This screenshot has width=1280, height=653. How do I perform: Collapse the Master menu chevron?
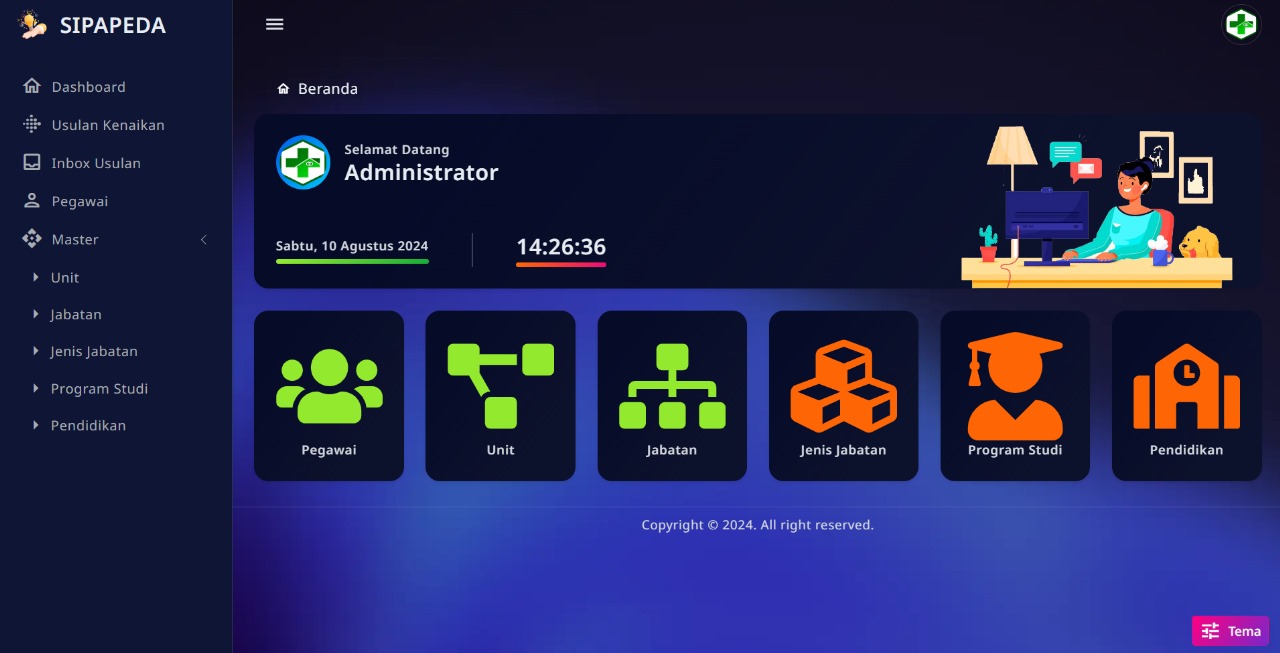204,240
